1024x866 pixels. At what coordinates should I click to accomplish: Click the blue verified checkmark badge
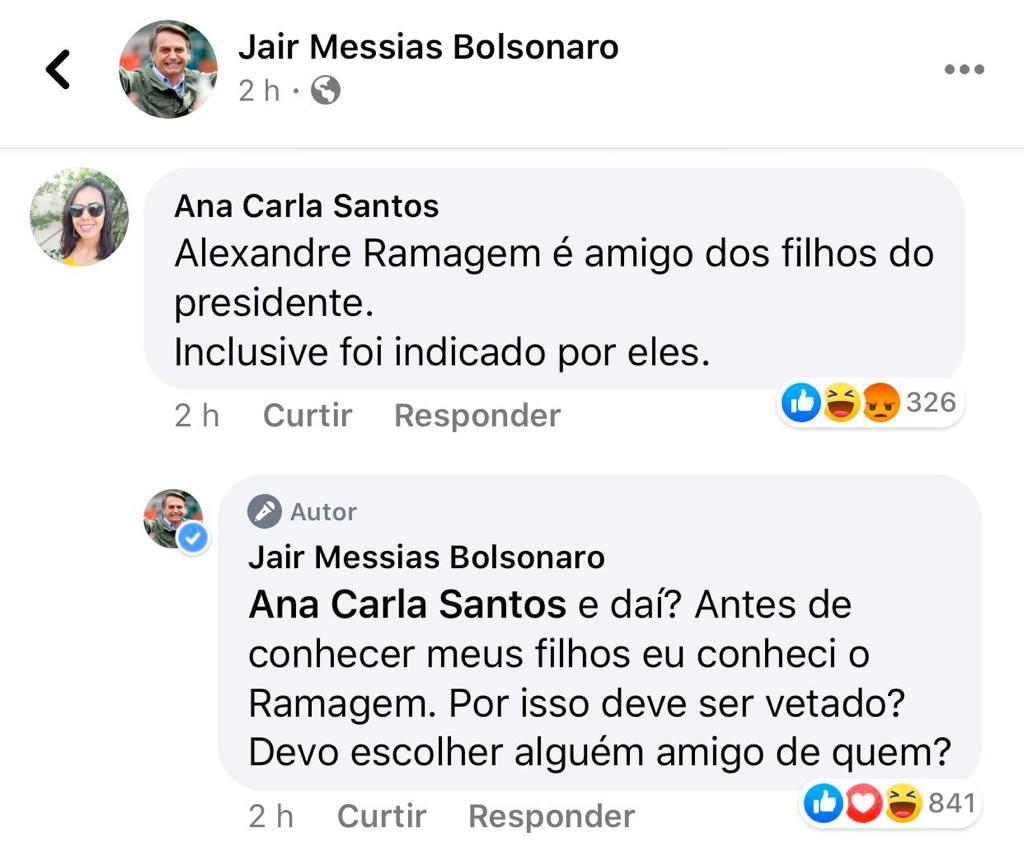coord(193,539)
